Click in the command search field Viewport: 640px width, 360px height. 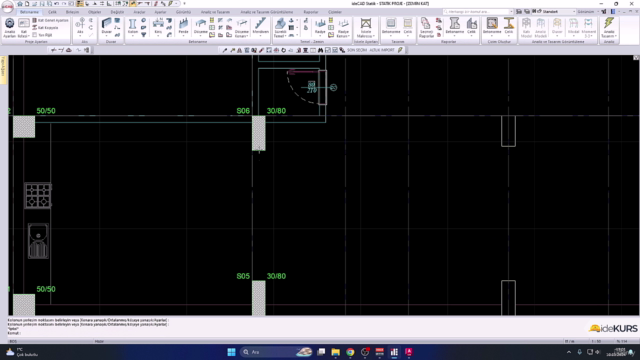pos(478,11)
